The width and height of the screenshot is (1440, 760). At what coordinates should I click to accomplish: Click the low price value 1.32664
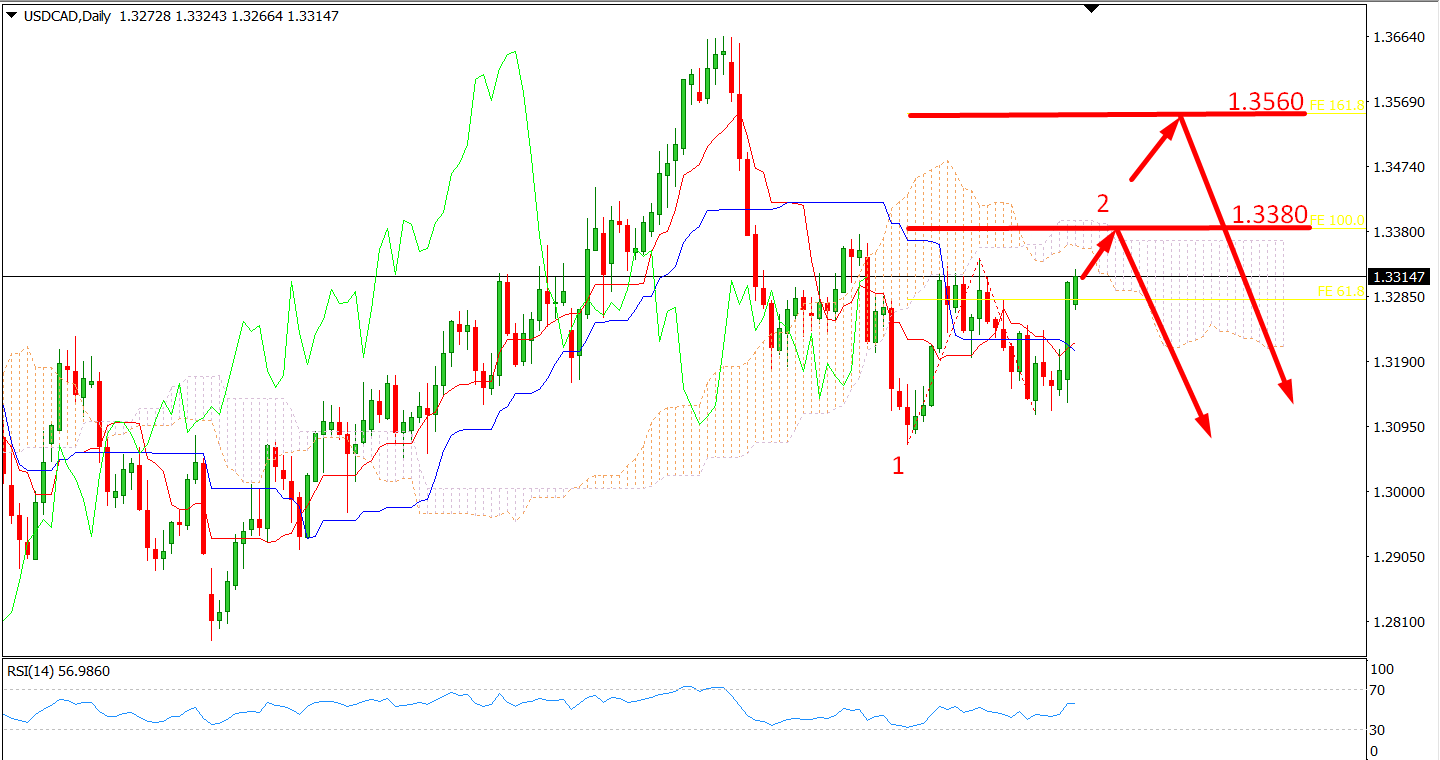point(256,16)
